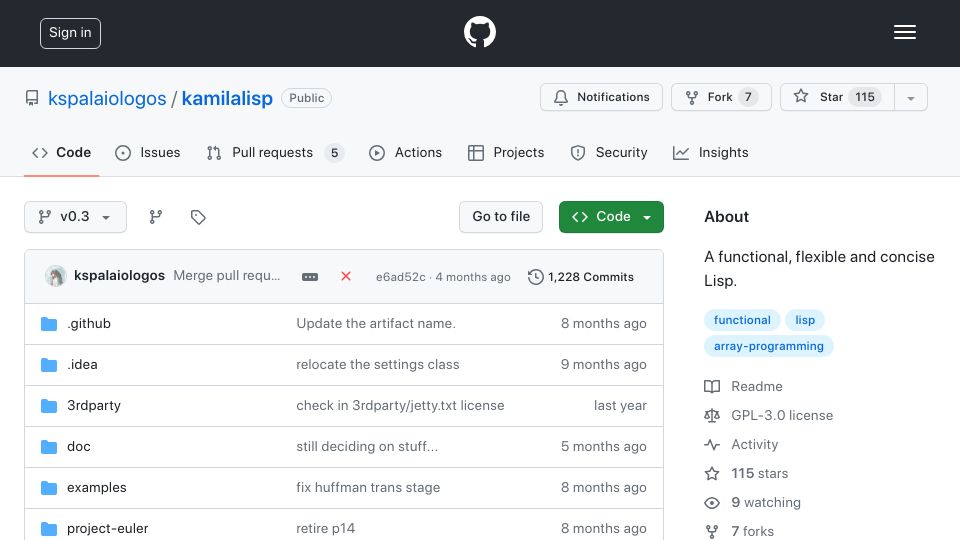The width and height of the screenshot is (960, 540).
Task: Open 'fix huffman trans stage' commit
Action: (368, 487)
